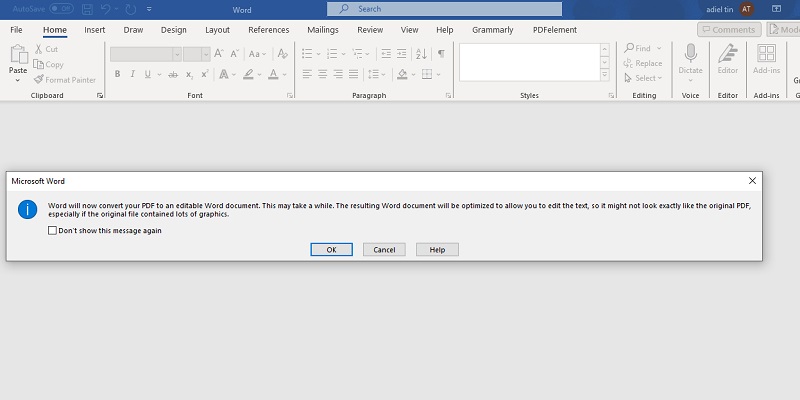
Task: Apply font color
Action: 273,74
